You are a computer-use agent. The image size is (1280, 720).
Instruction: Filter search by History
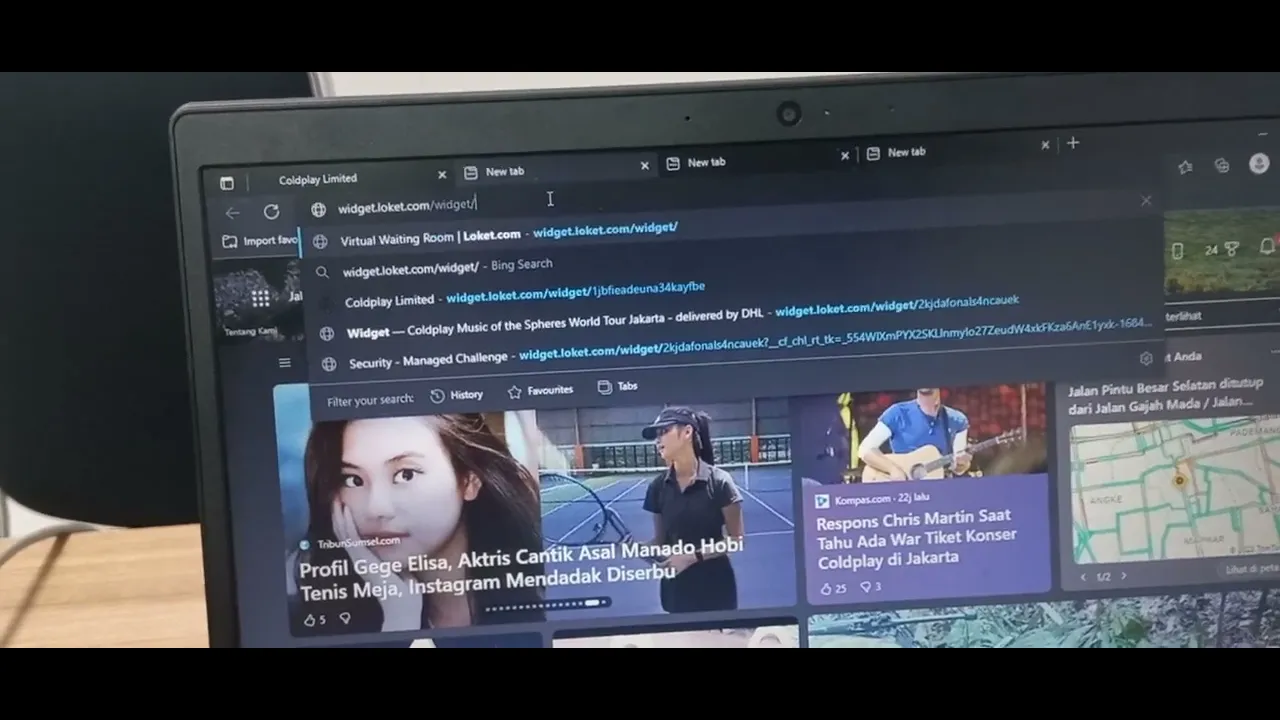click(x=457, y=395)
